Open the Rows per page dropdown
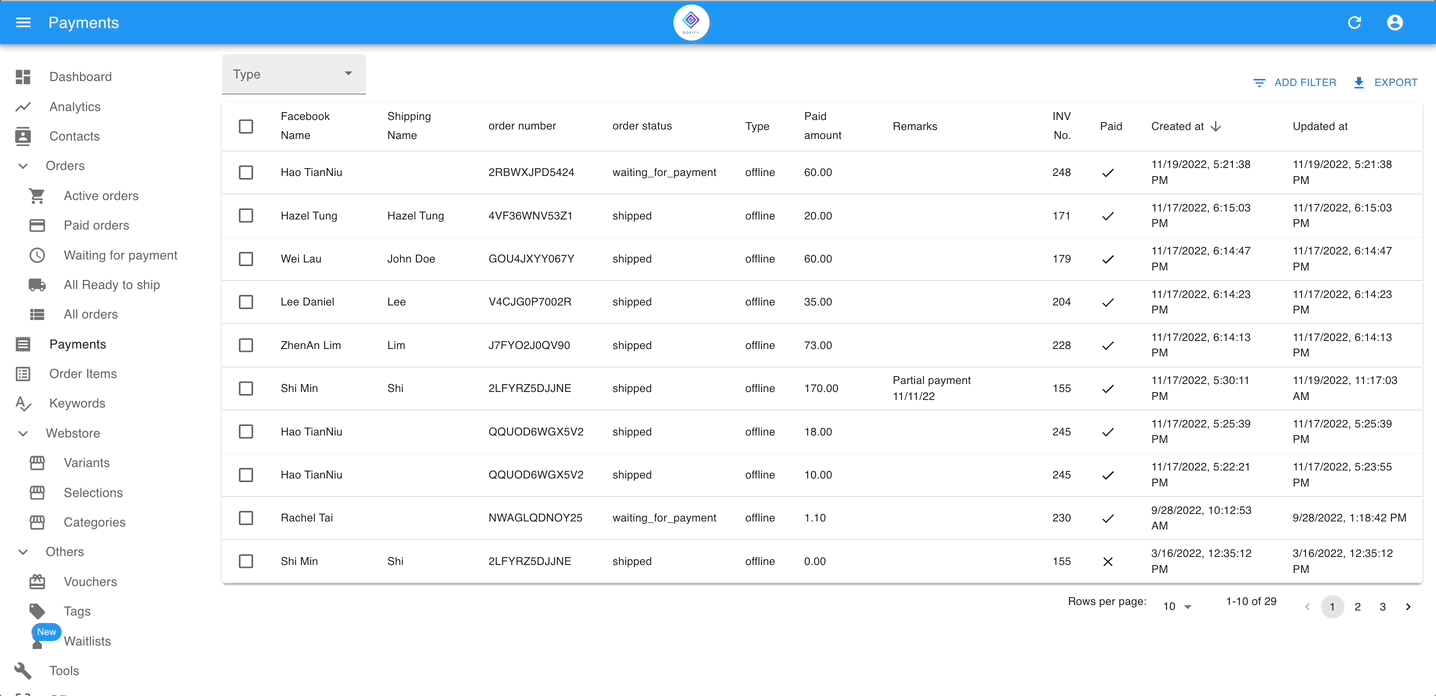Viewport: 1436px width, 696px height. coord(1177,606)
